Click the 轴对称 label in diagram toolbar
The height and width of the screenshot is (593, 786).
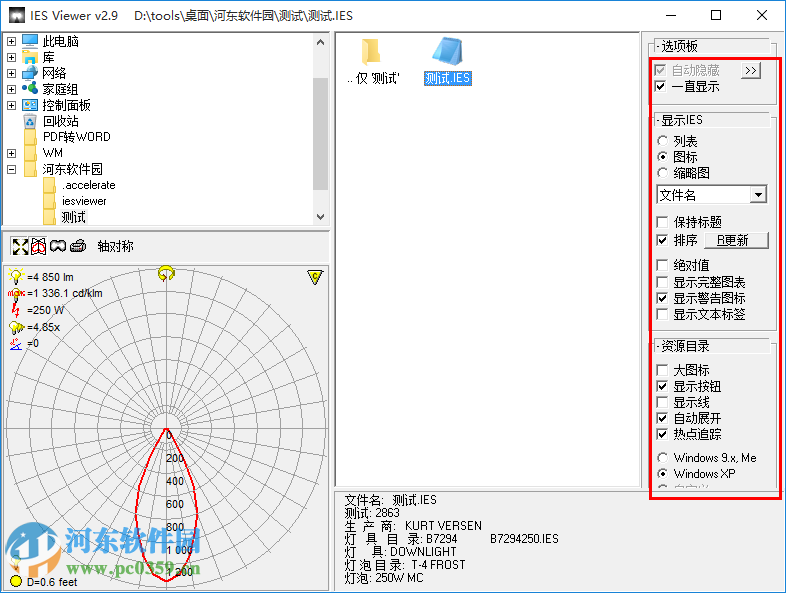(x=115, y=246)
